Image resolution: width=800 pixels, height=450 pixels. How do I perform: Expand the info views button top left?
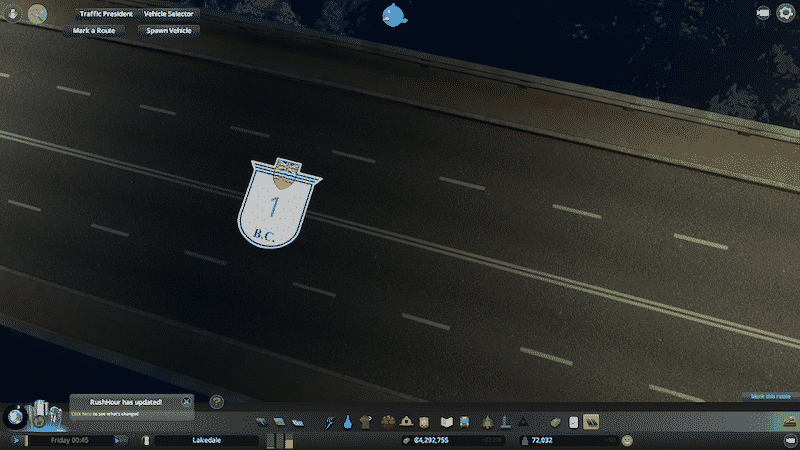pos(38,15)
